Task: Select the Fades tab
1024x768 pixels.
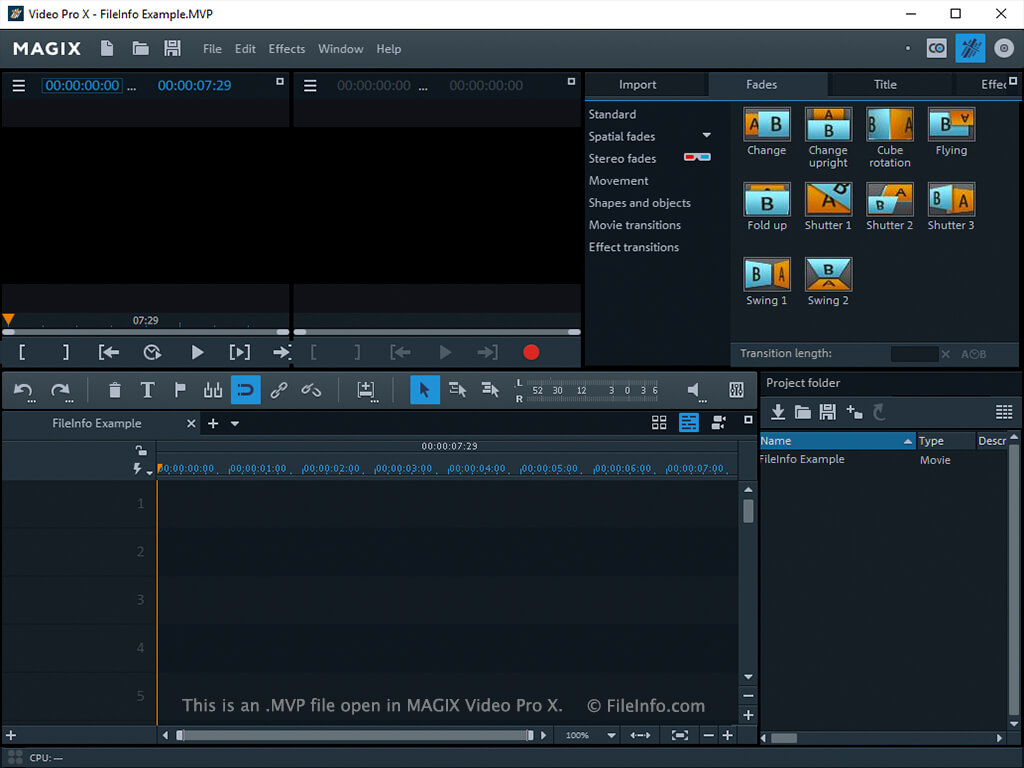Action: (x=761, y=84)
